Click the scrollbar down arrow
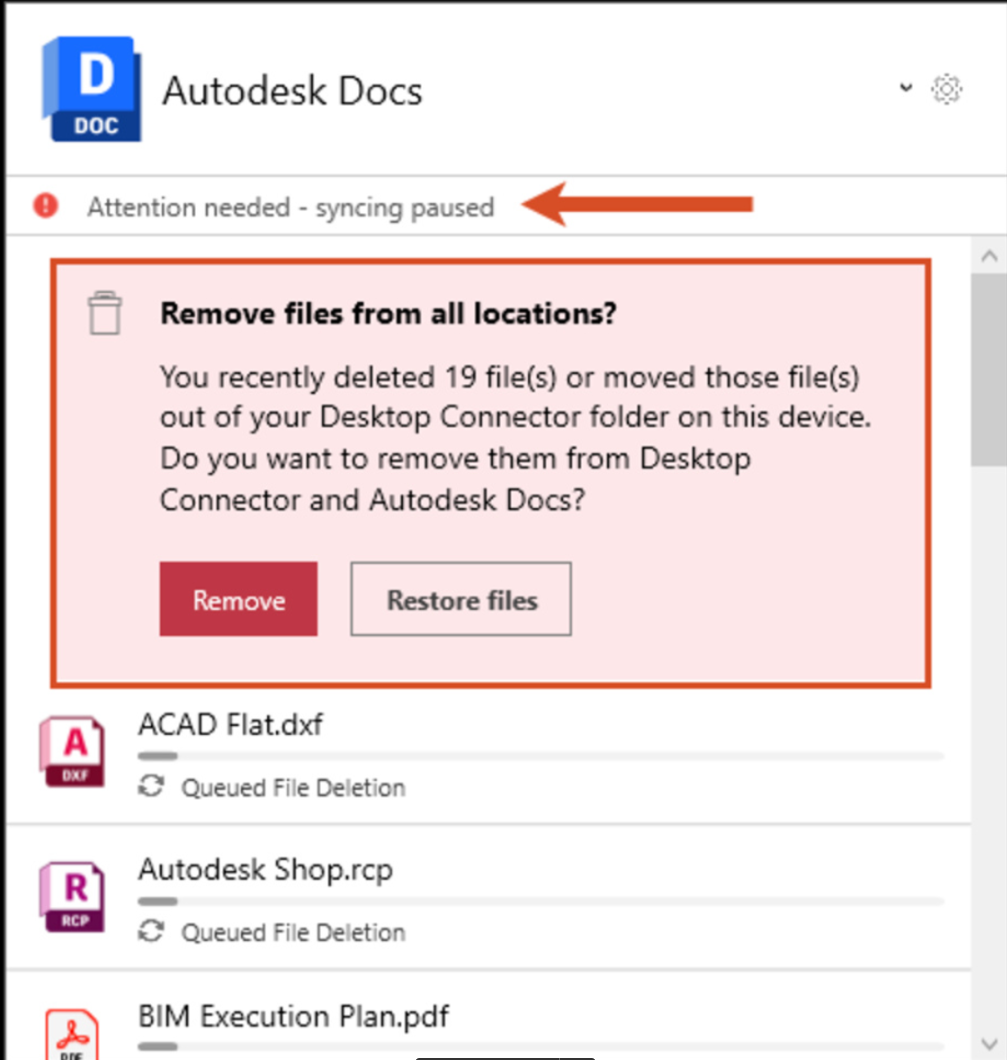Image resolution: width=1007 pixels, height=1060 pixels. tap(989, 1043)
